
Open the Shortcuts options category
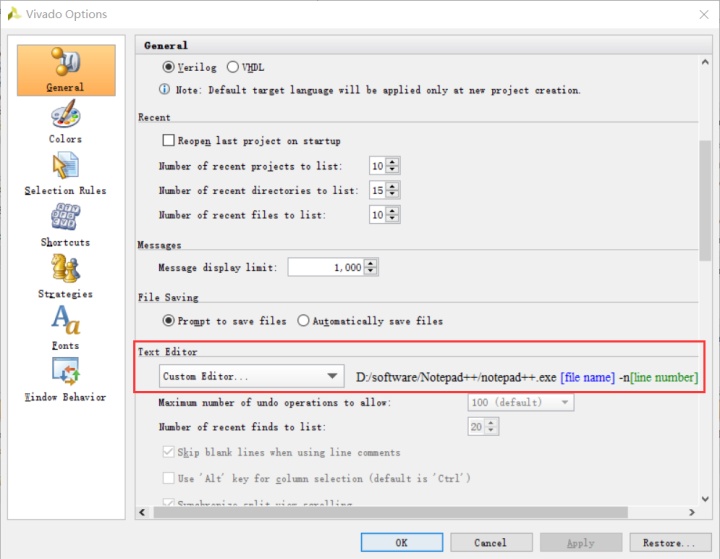click(x=66, y=225)
